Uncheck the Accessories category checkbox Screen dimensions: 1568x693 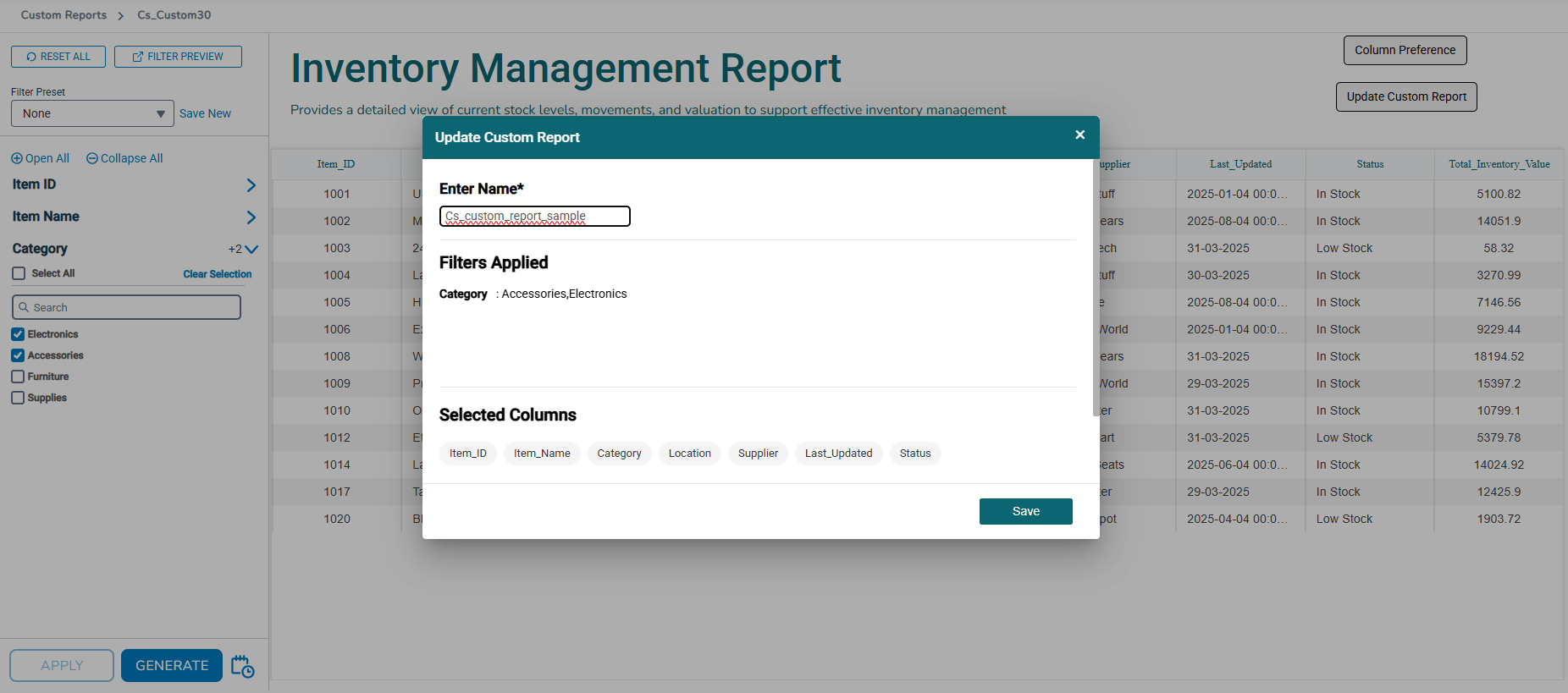(x=18, y=355)
